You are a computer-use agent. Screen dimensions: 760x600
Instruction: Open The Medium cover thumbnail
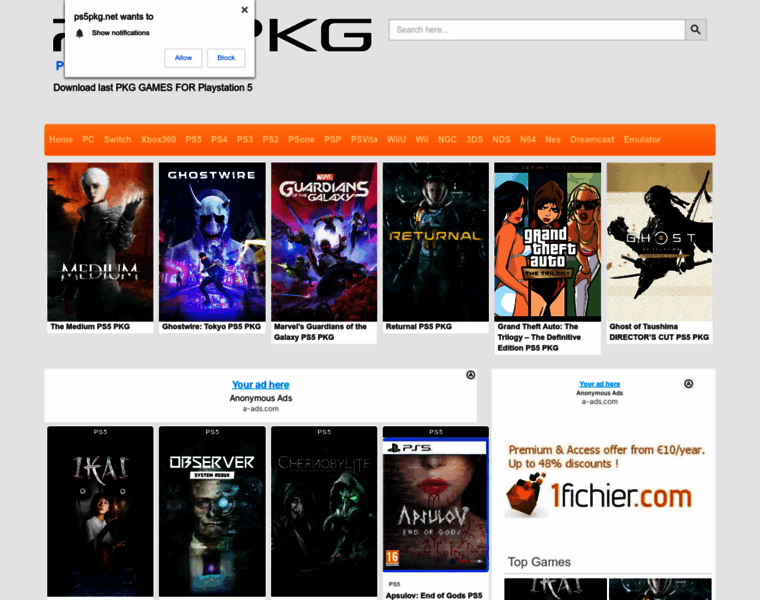coord(100,242)
